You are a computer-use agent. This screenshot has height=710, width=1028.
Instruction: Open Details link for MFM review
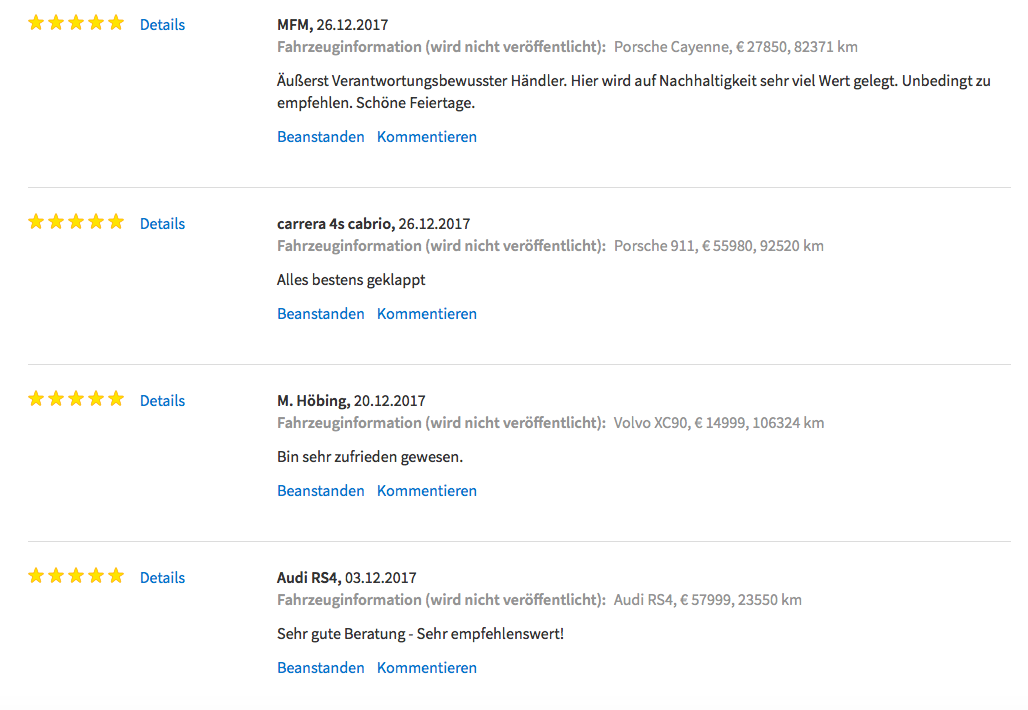tap(162, 25)
